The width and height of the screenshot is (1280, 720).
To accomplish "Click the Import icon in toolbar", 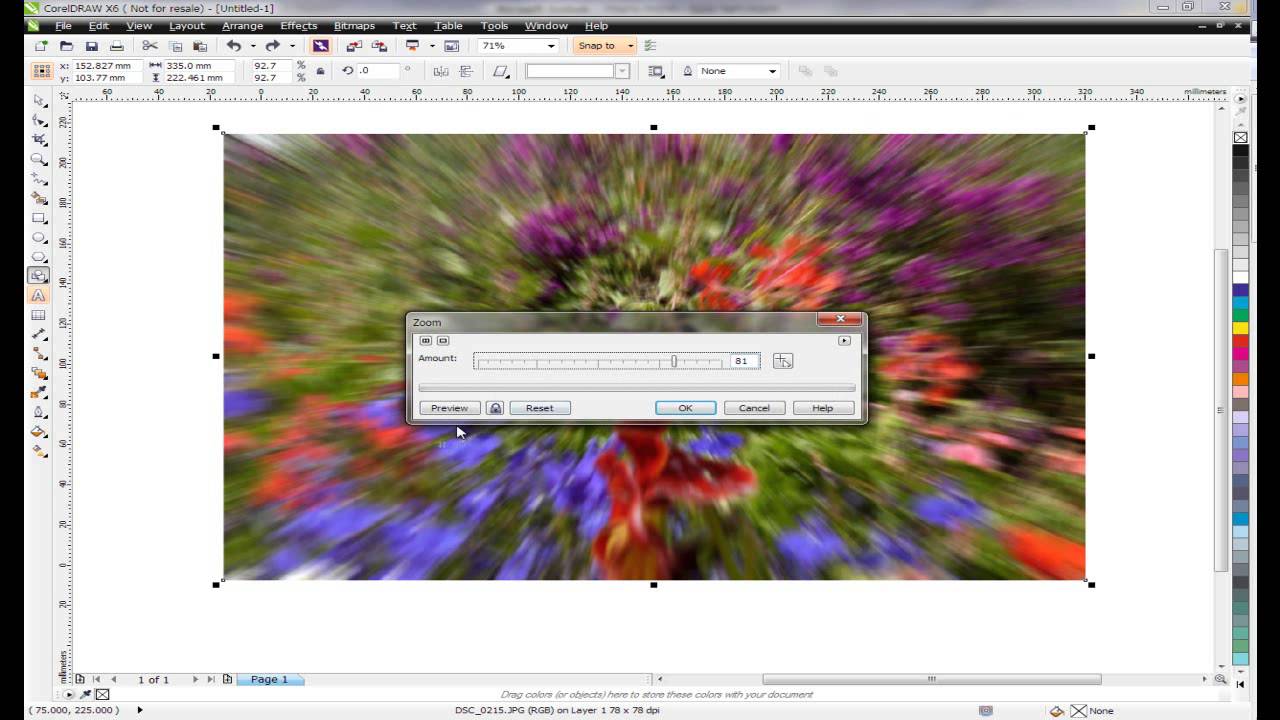I will (x=354, y=46).
